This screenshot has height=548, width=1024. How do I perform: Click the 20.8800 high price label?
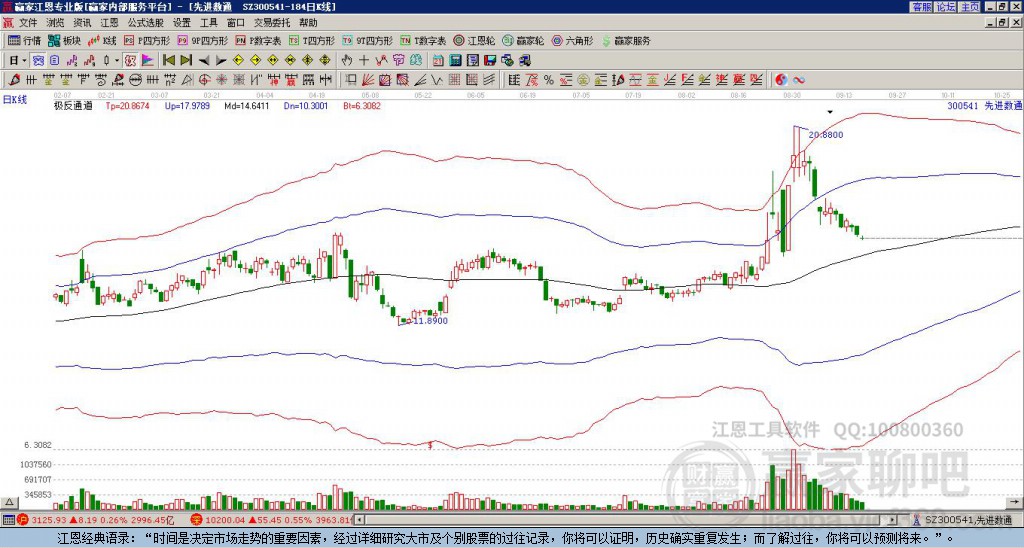point(825,135)
